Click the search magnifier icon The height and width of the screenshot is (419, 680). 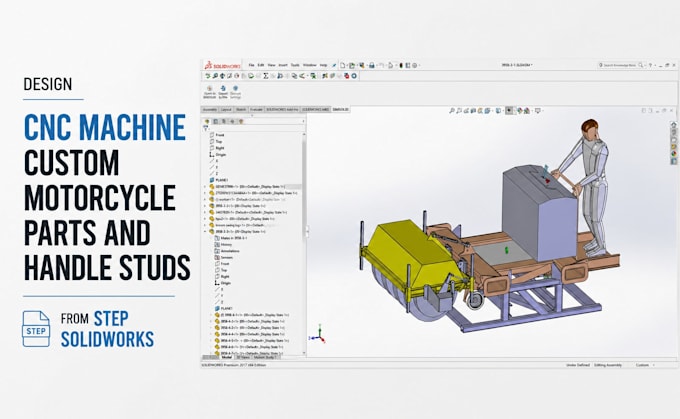point(641,65)
